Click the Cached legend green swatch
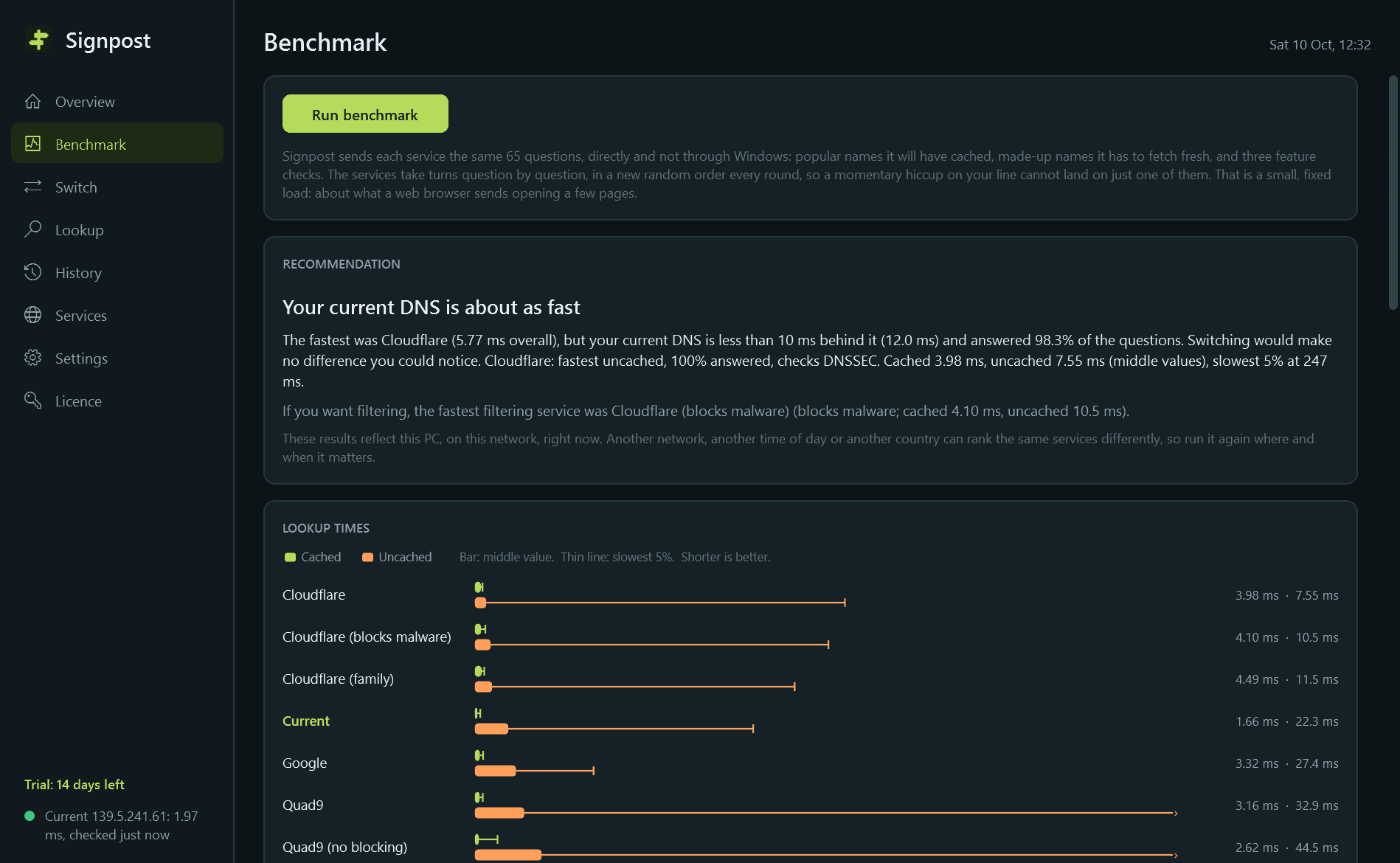The width and height of the screenshot is (1400, 863). click(x=290, y=557)
